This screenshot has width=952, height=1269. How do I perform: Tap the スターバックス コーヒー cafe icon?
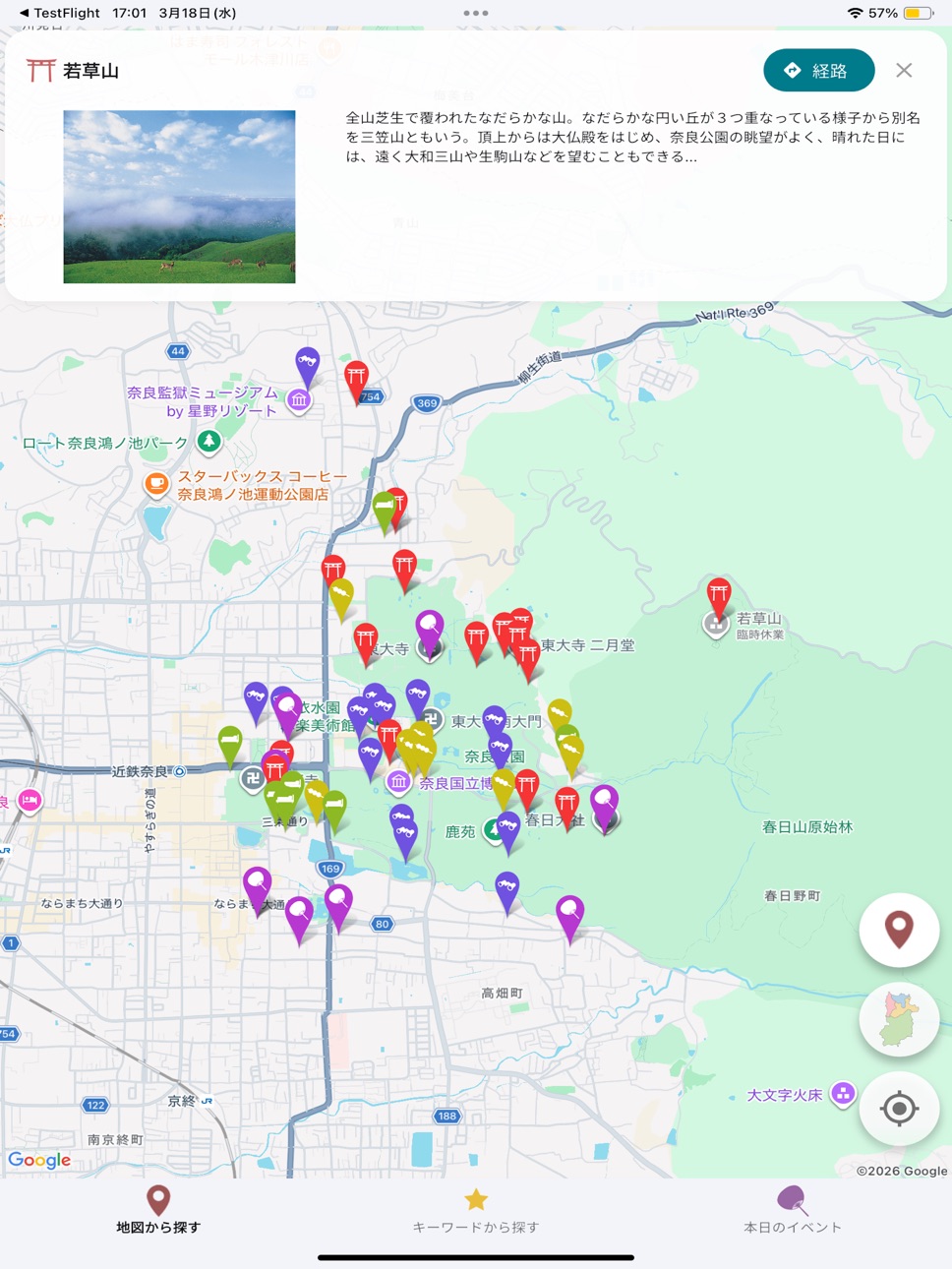(x=156, y=483)
